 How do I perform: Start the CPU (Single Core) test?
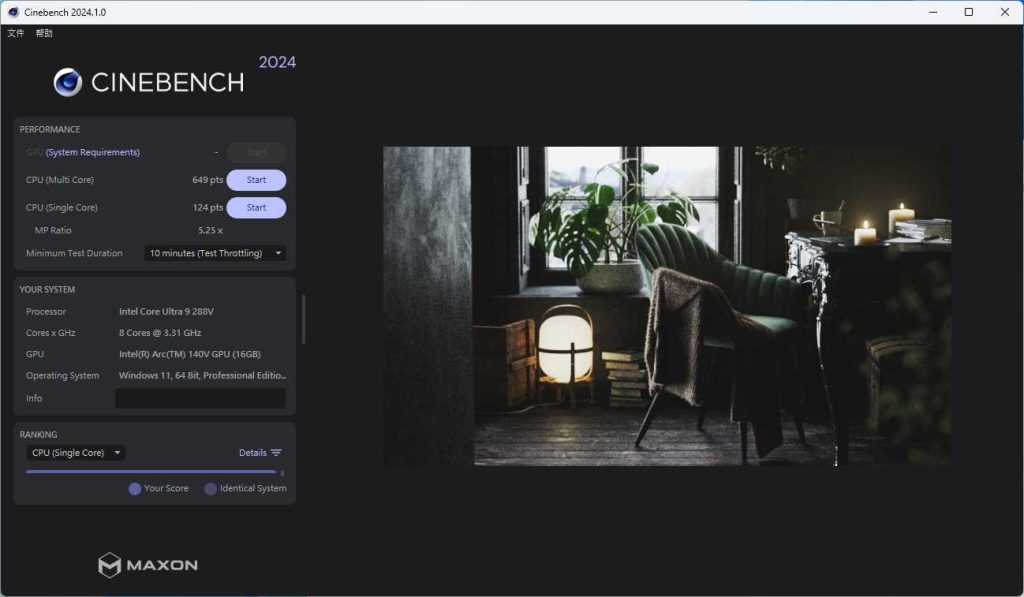point(256,208)
